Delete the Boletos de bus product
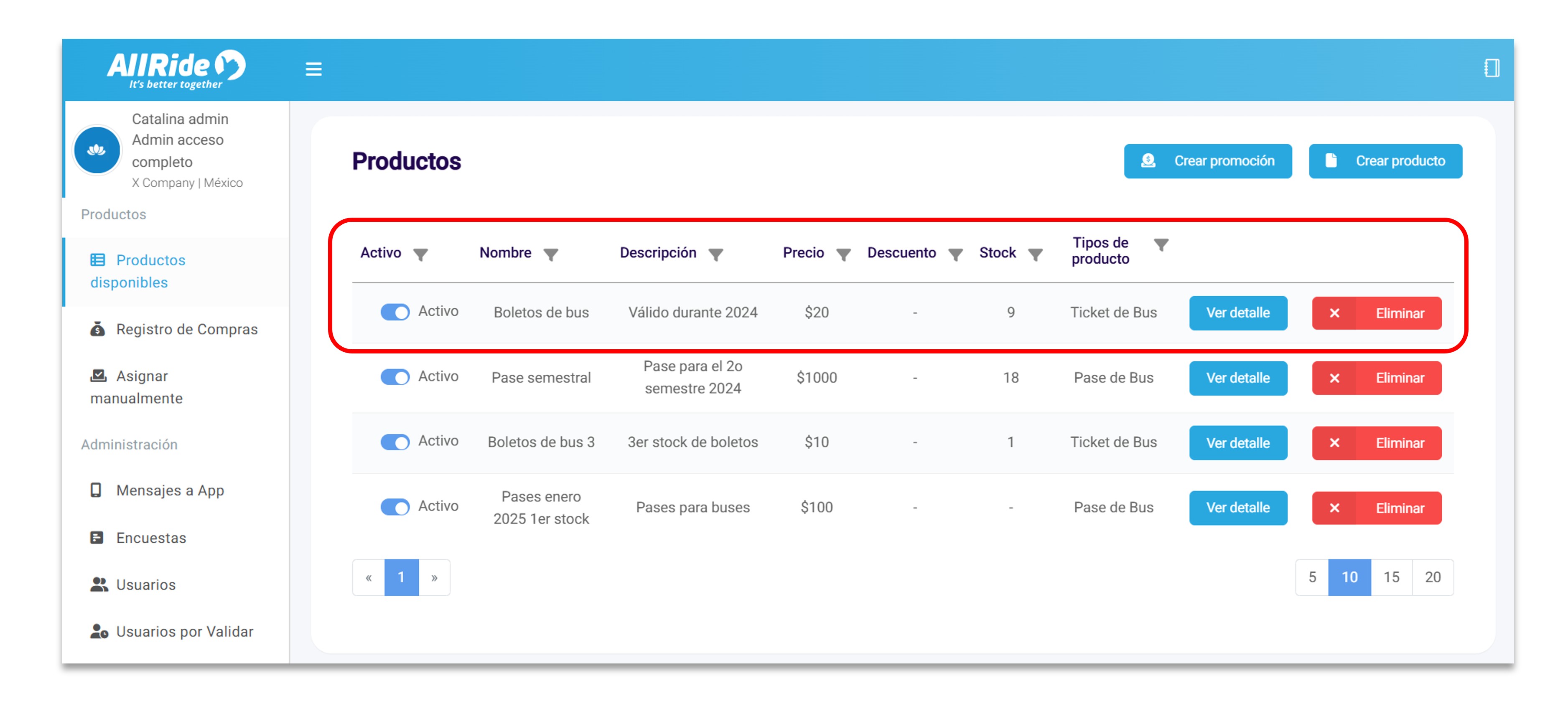 (x=1377, y=313)
